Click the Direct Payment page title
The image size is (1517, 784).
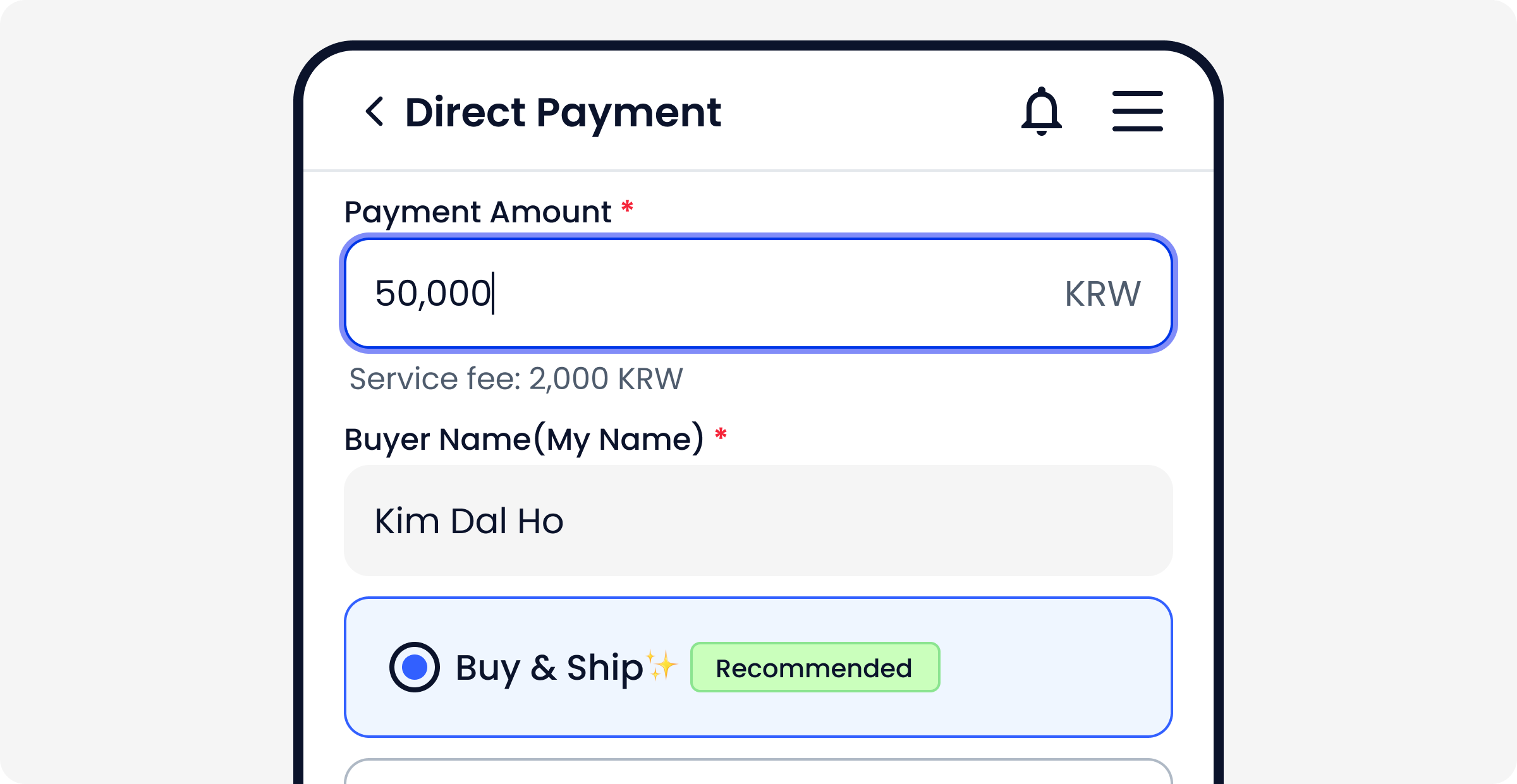point(563,112)
